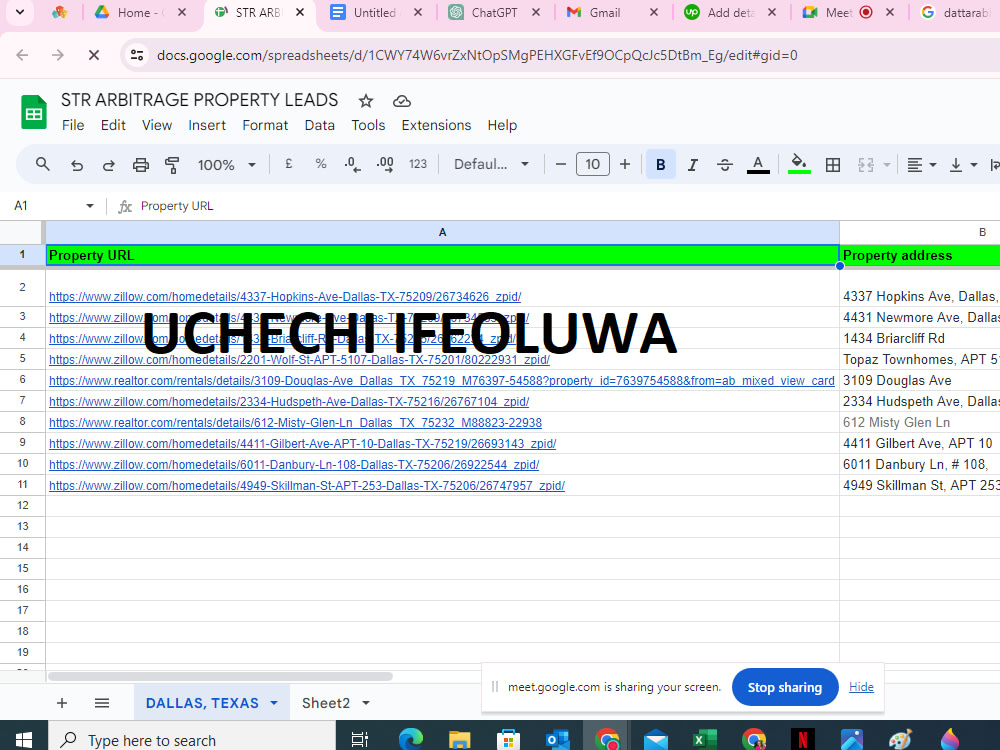The width and height of the screenshot is (1000, 750).
Task: Open more number formats 123
Action: click(418, 164)
